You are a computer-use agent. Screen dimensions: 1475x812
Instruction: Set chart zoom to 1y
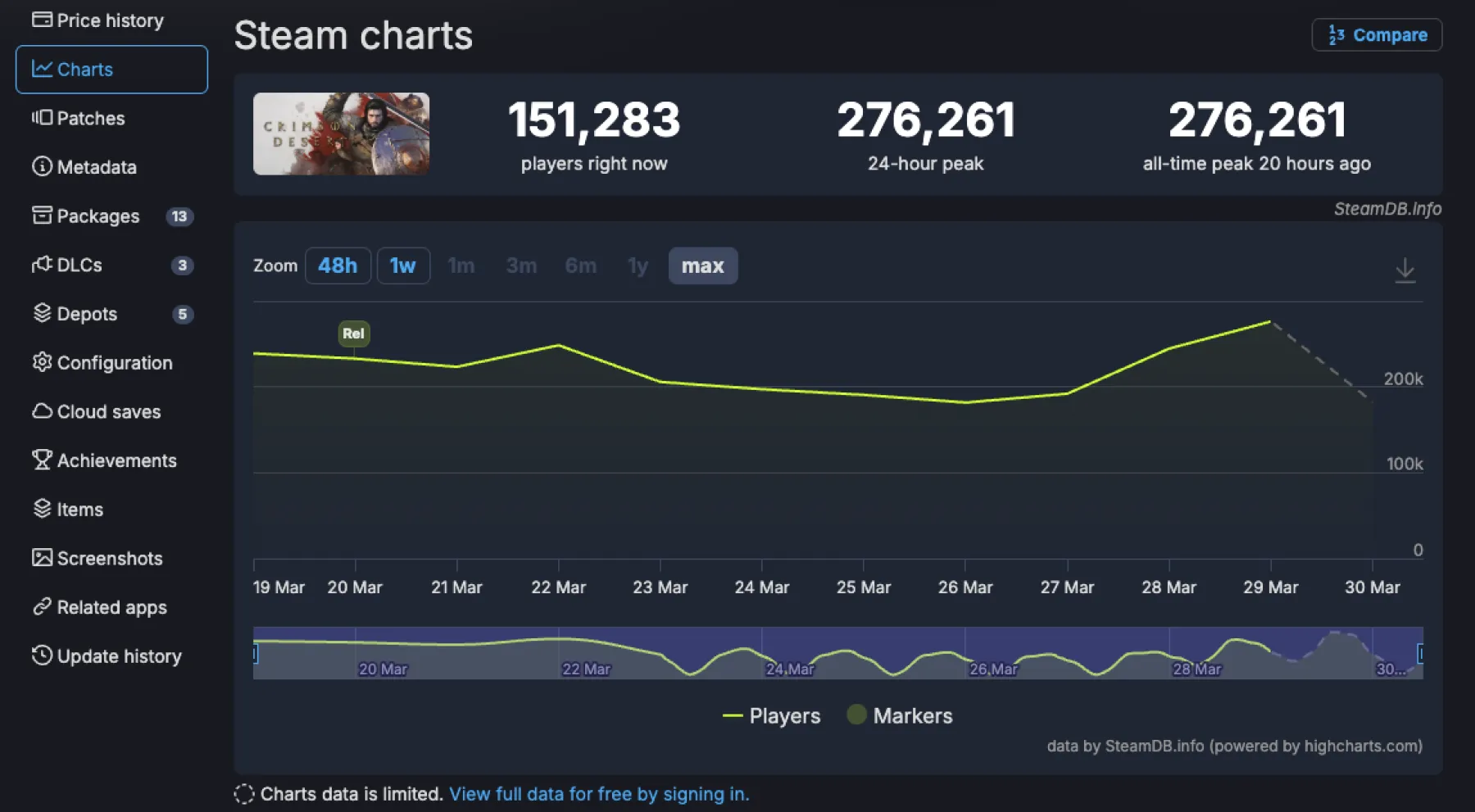click(x=638, y=265)
